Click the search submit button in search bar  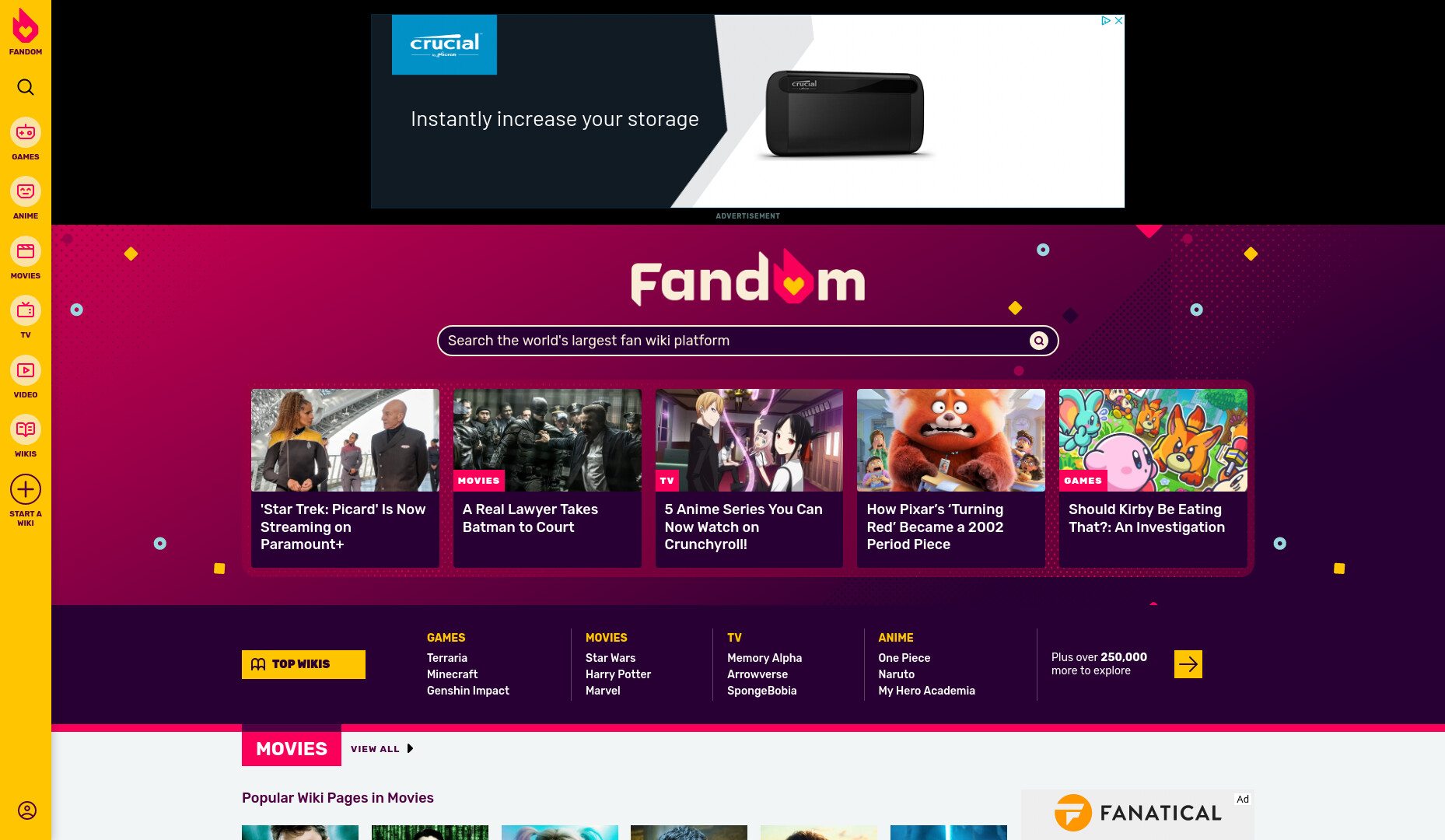click(1038, 341)
